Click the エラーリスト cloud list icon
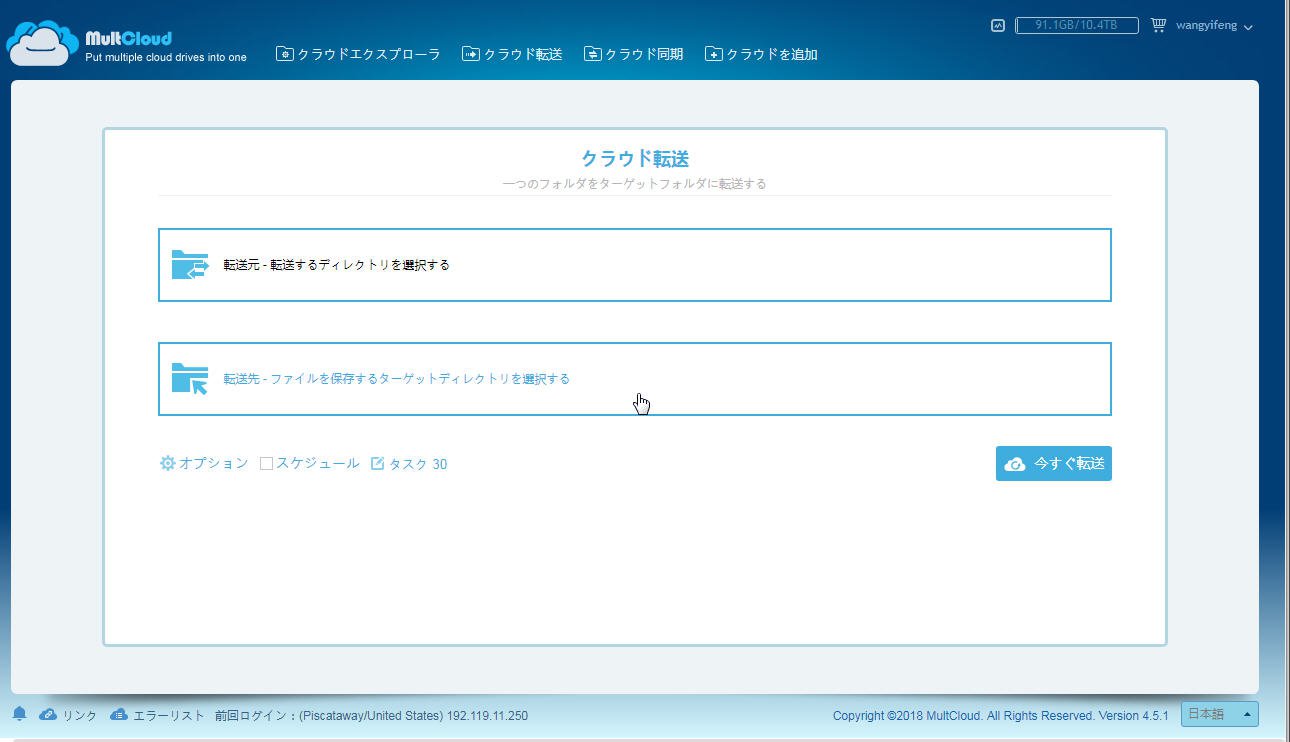Image resolution: width=1290 pixels, height=742 pixels. pos(119,715)
